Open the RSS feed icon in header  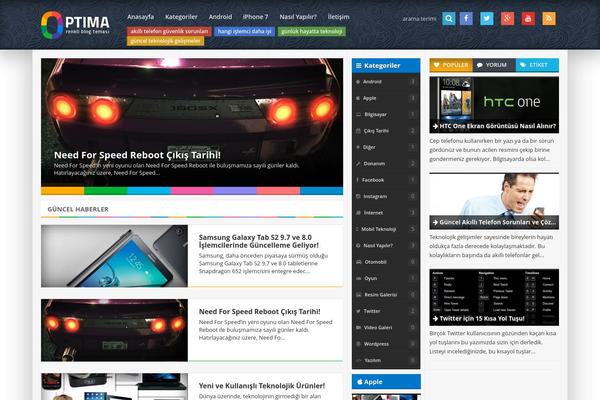click(549, 18)
